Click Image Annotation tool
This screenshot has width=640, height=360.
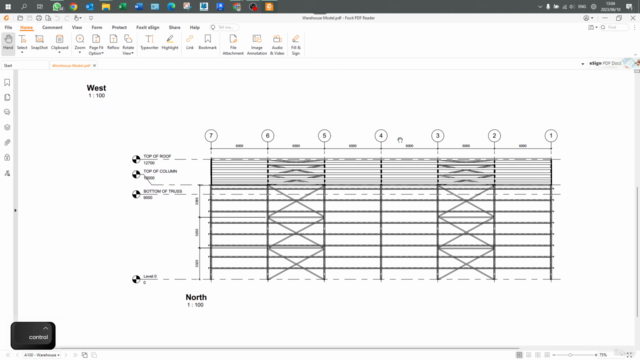click(257, 44)
